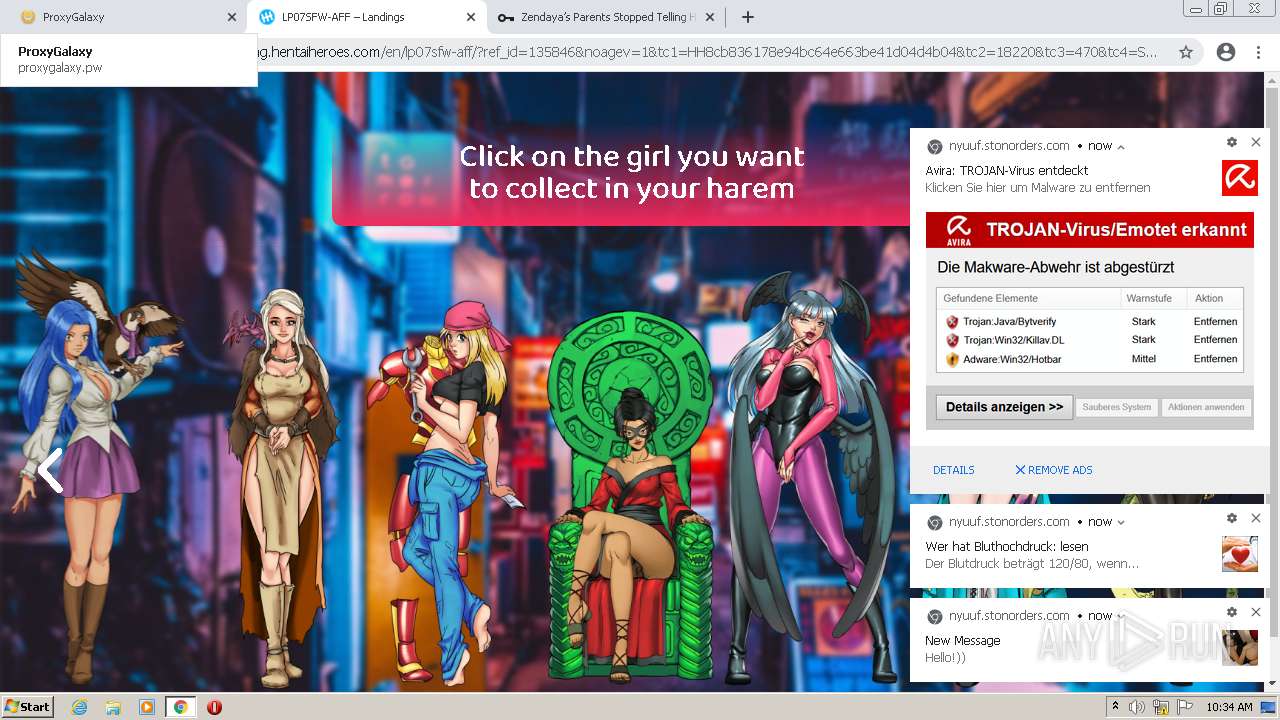Click the Avira red logo icon
This screenshot has height=720, width=1280.
1240,178
